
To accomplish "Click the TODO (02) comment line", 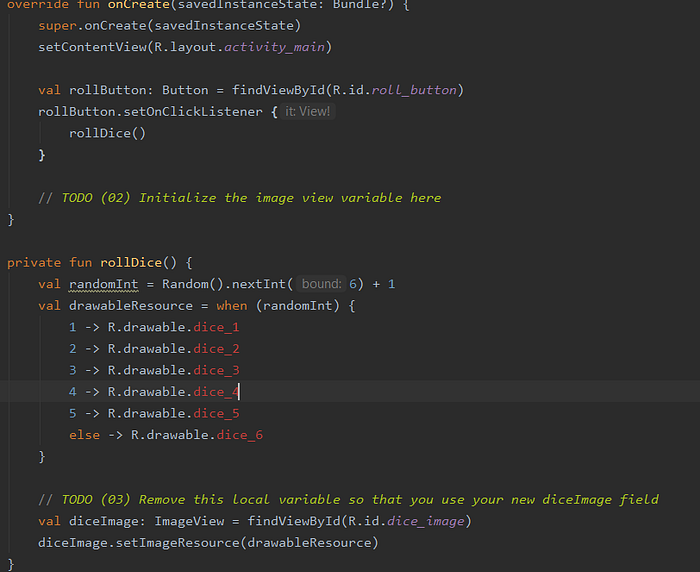I will click(x=240, y=198).
